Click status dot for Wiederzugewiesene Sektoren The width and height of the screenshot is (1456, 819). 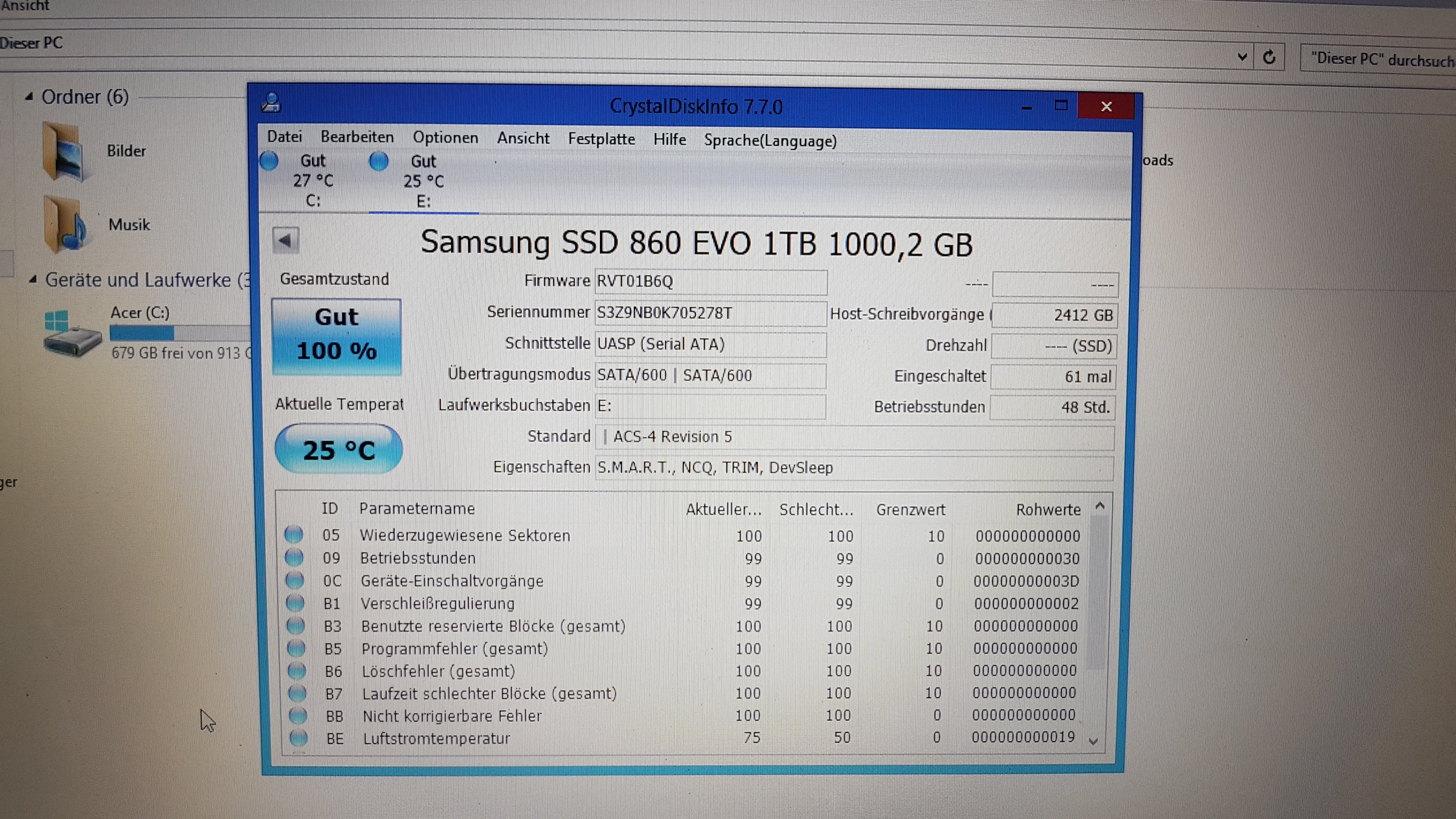coord(294,534)
